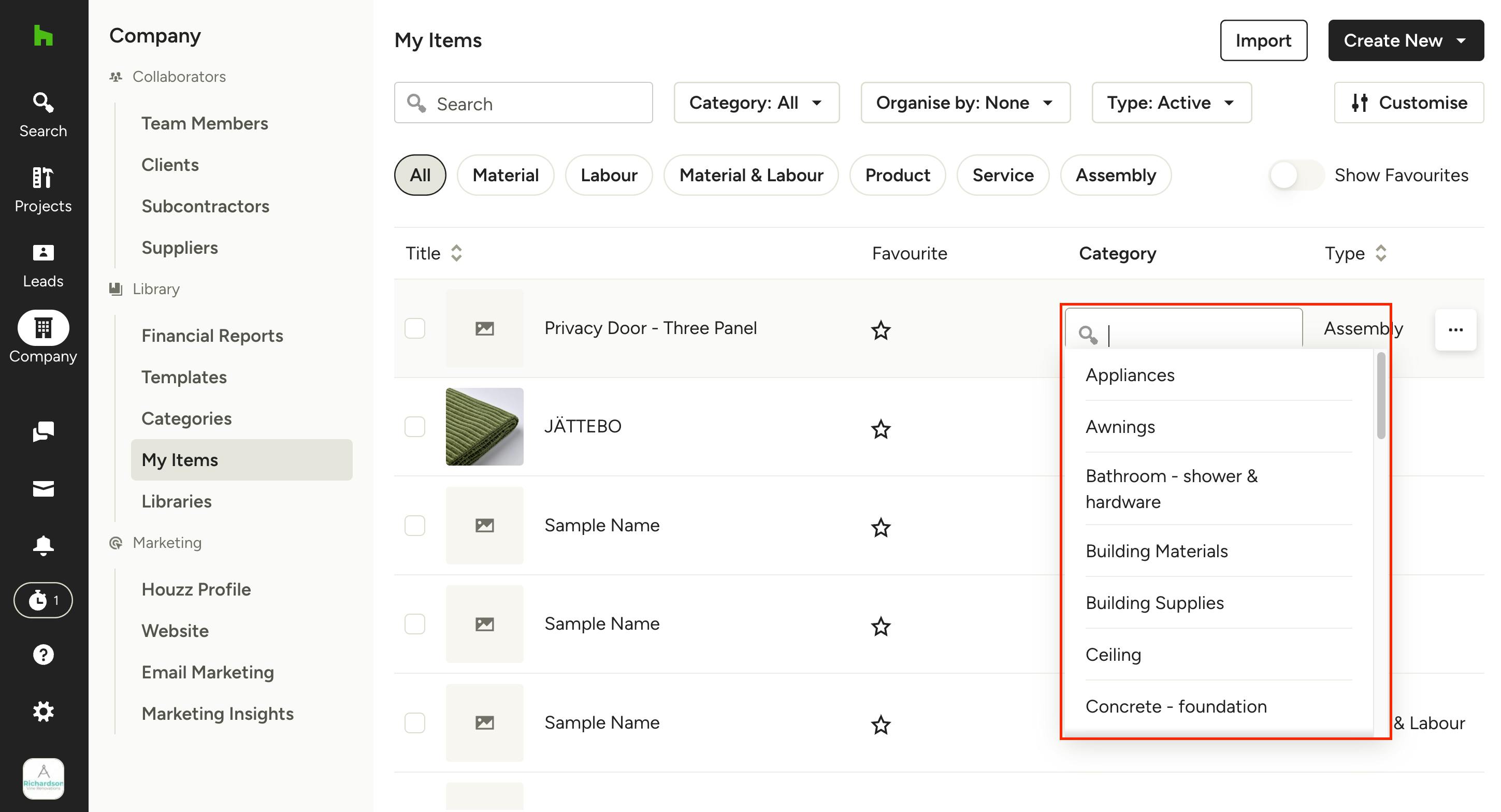This screenshot has height=812, width=1501.
Task: Open Search in the left rail
Action: pyautogui.click(x=43, y=115)
